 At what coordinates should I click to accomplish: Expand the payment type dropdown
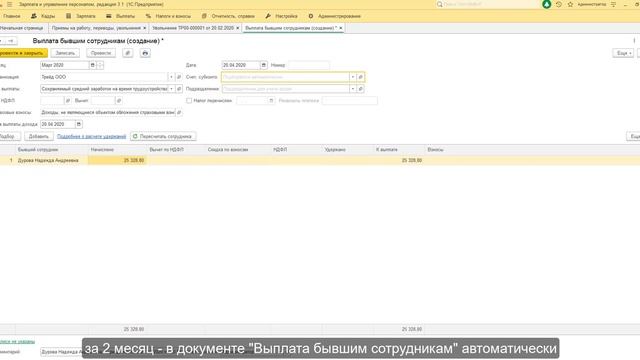[171, 89]
